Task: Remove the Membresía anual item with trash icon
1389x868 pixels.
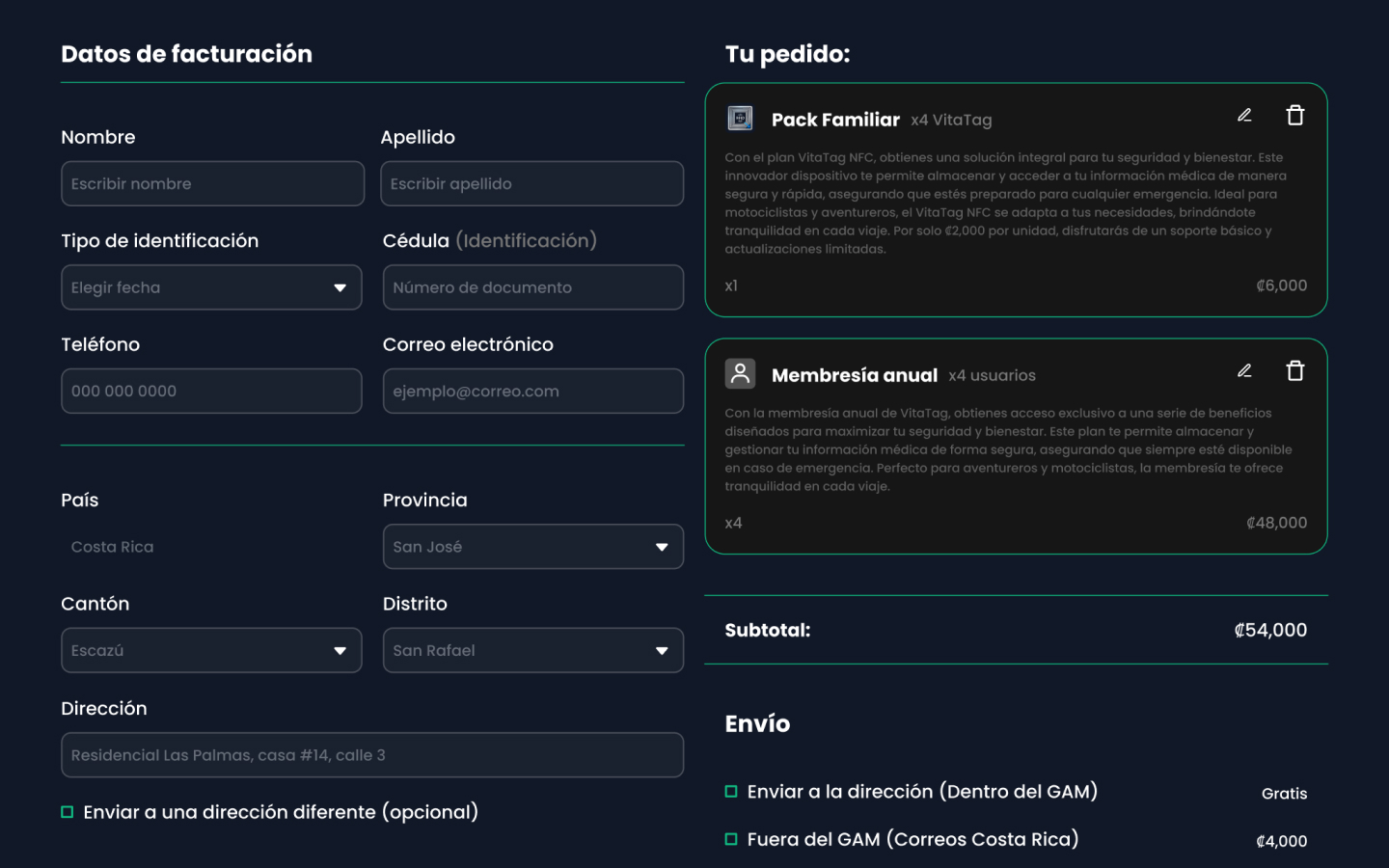Action: coord(1295,371)
